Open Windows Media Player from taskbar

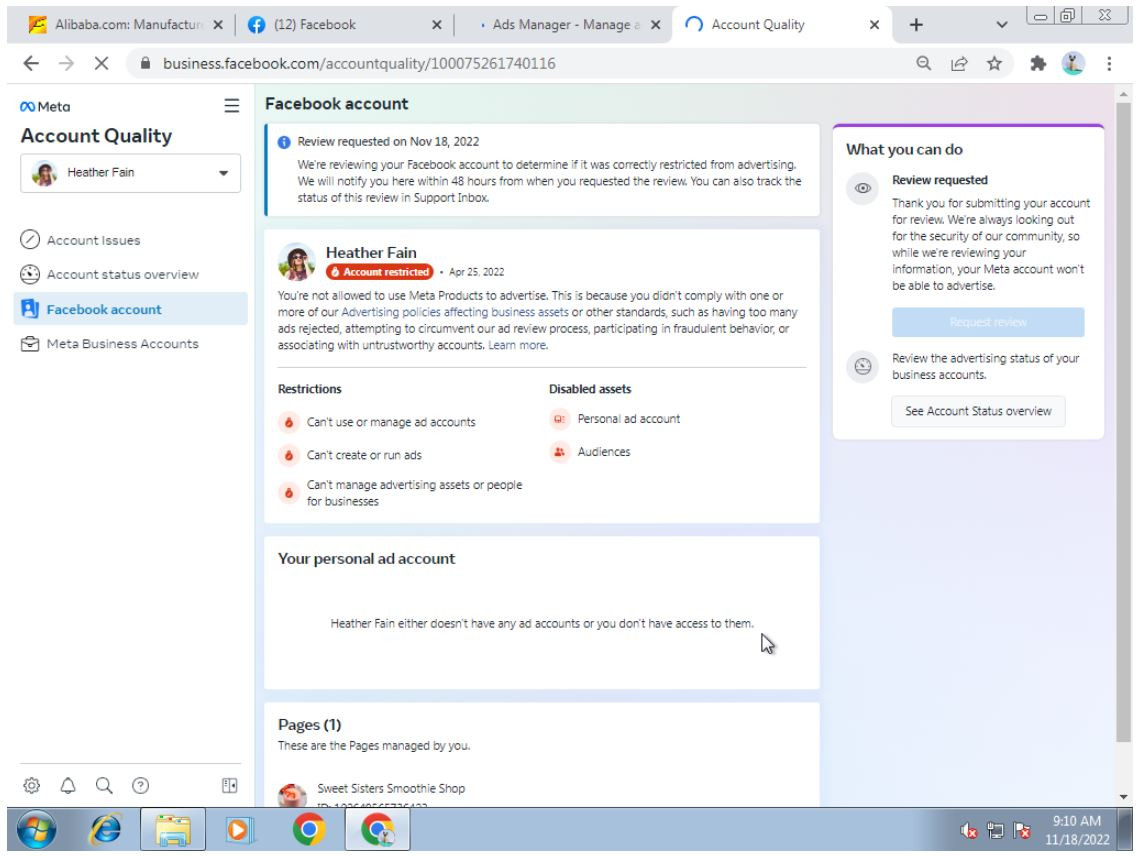point(238,829)
